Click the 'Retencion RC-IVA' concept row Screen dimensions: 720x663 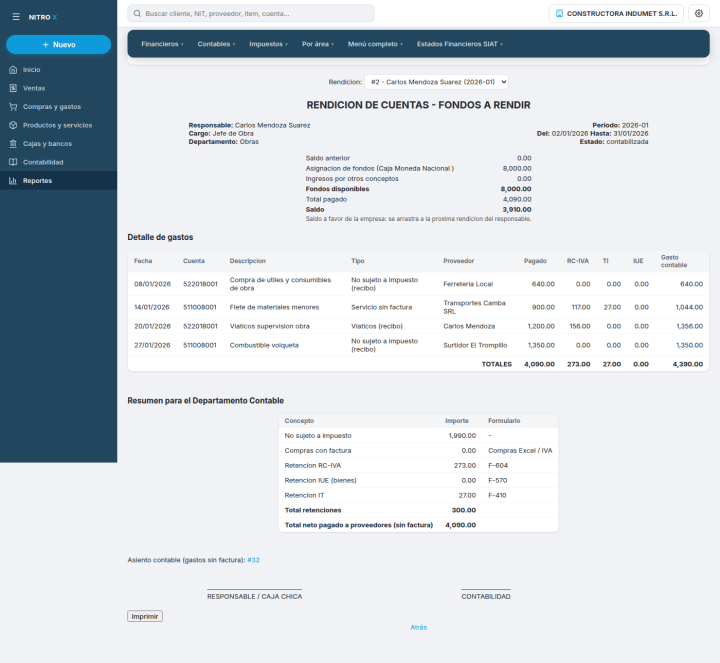point(418,466)
